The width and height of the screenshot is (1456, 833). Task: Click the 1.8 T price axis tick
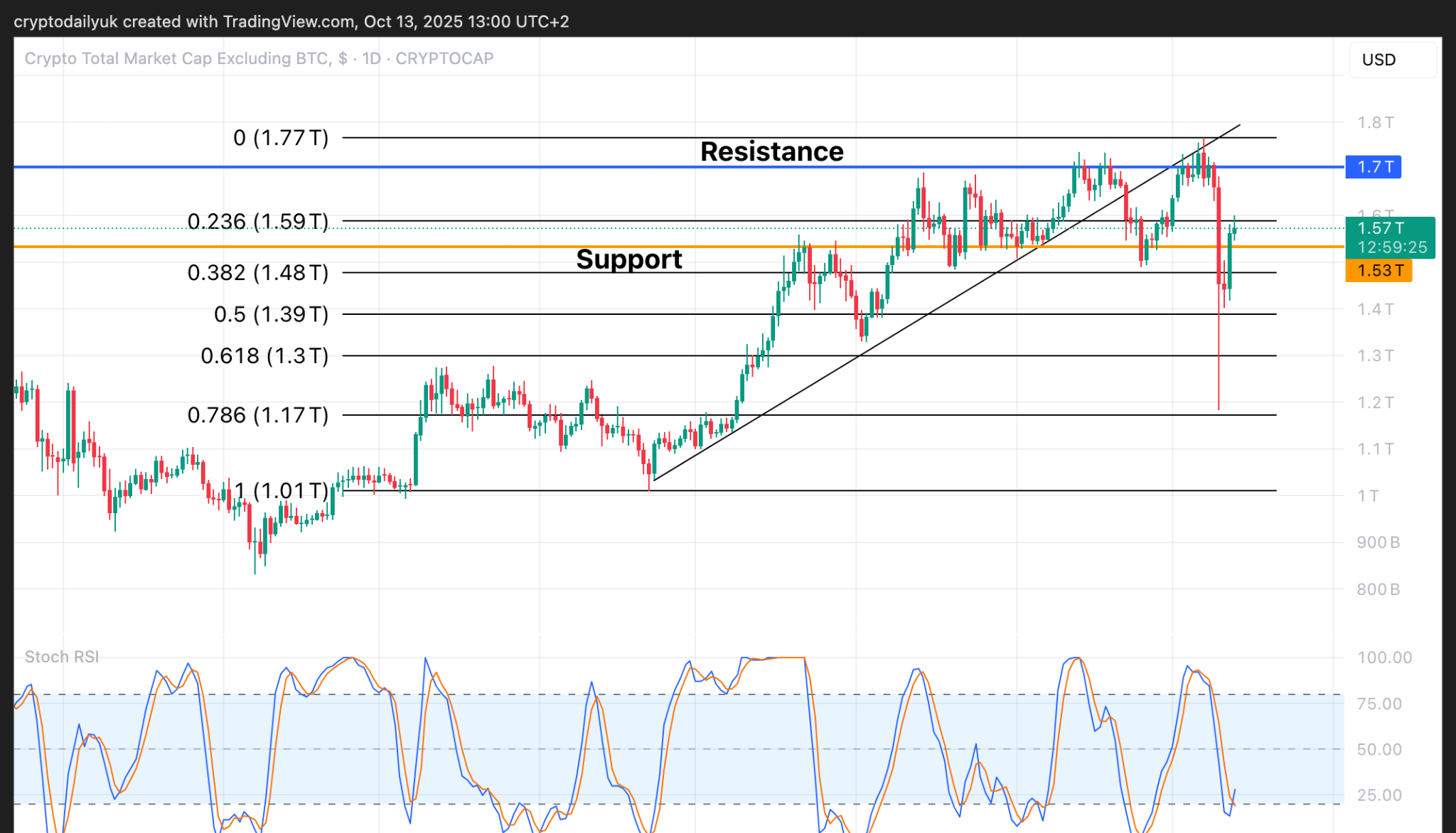tap(1375, 123)
